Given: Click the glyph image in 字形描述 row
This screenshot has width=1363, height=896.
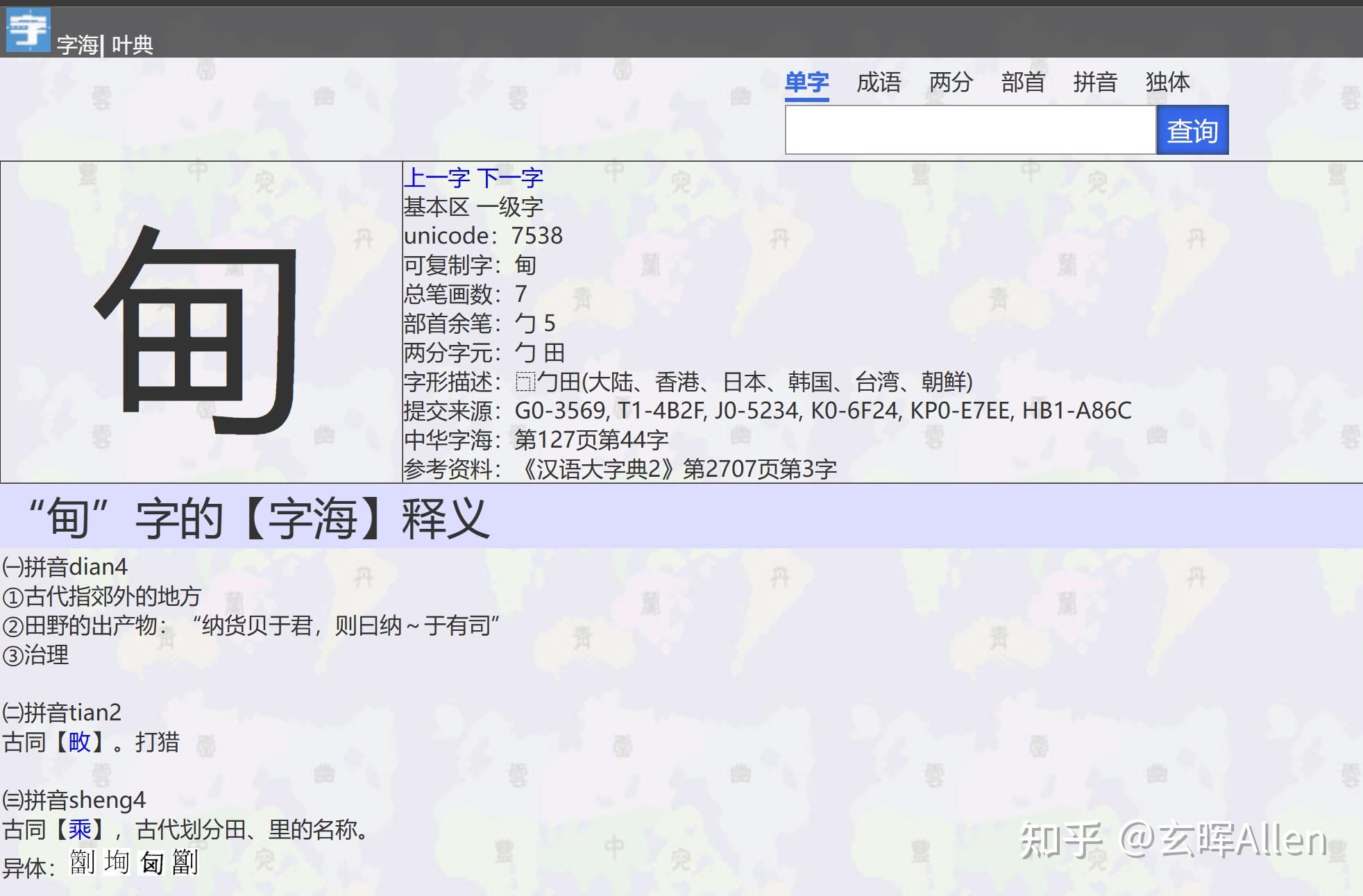Looking at the screenshot, I should coord(524,382).
